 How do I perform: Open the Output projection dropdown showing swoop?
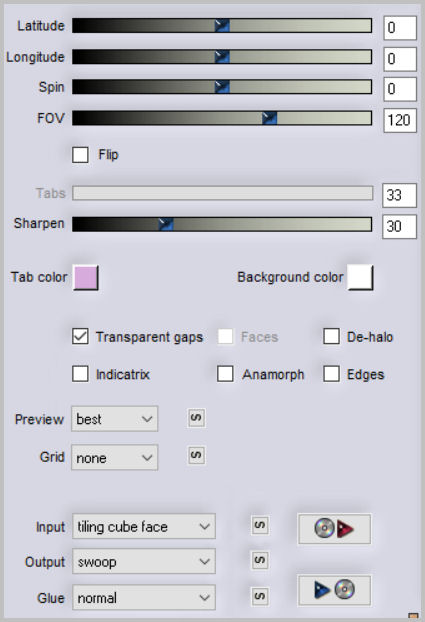(x=144, y=561)
